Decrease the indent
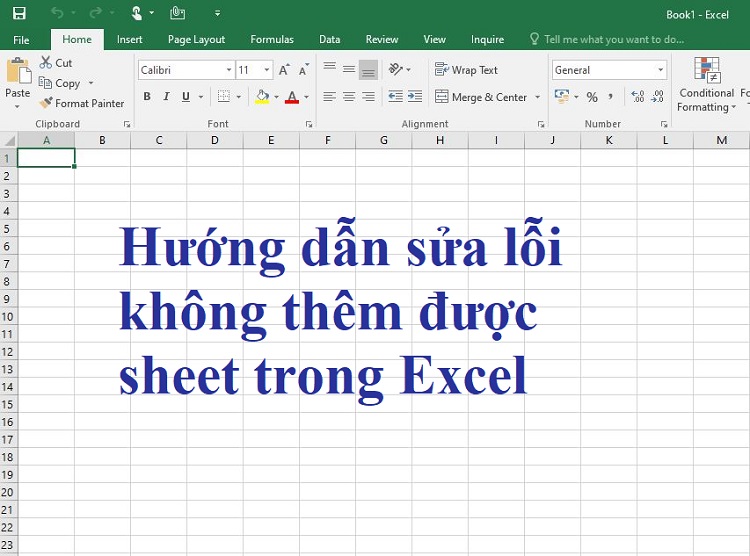 [396, 97]
